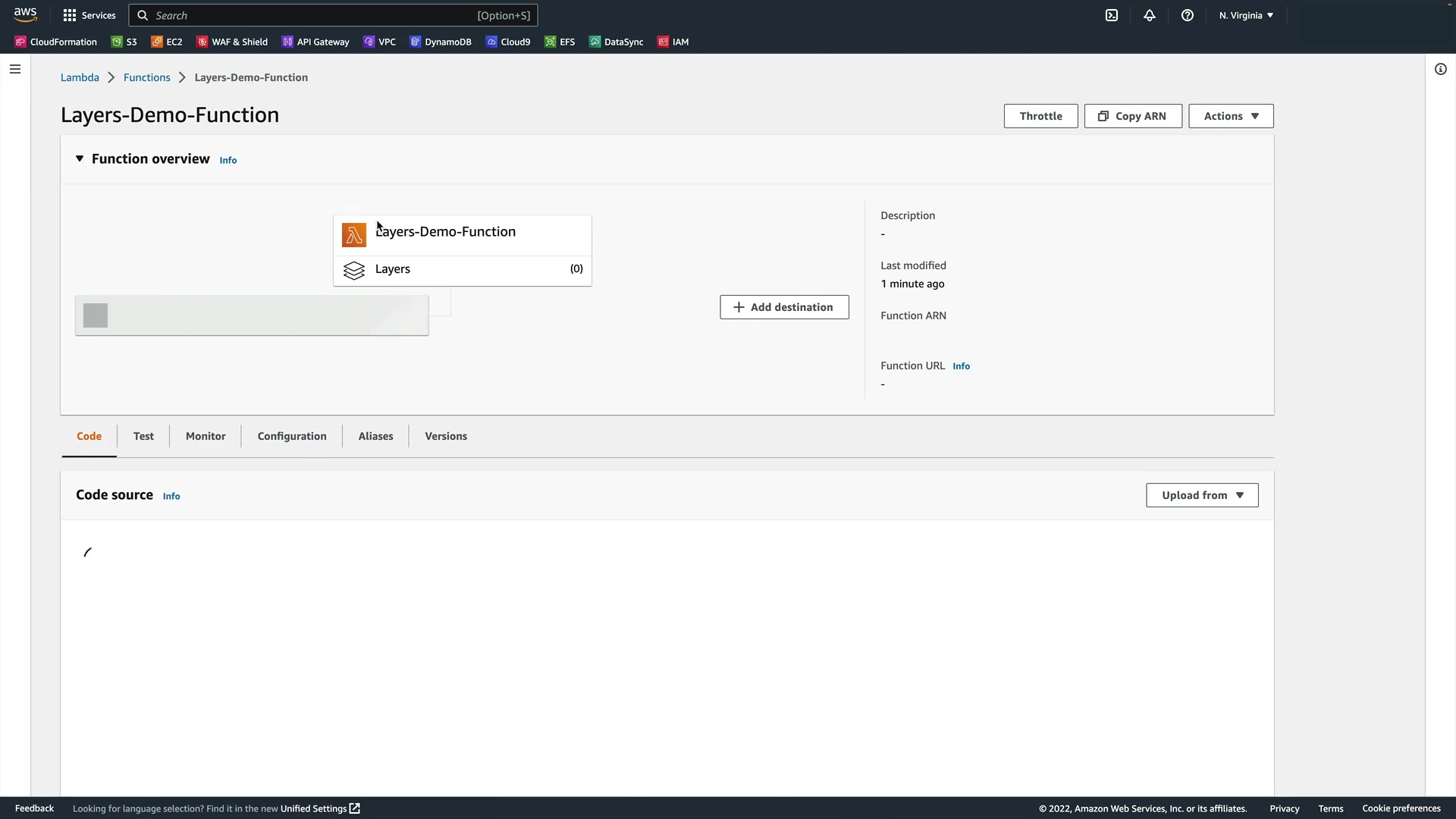Click the Copy ARN button
Screen dimensions: 1456x819
point(1133,116)
